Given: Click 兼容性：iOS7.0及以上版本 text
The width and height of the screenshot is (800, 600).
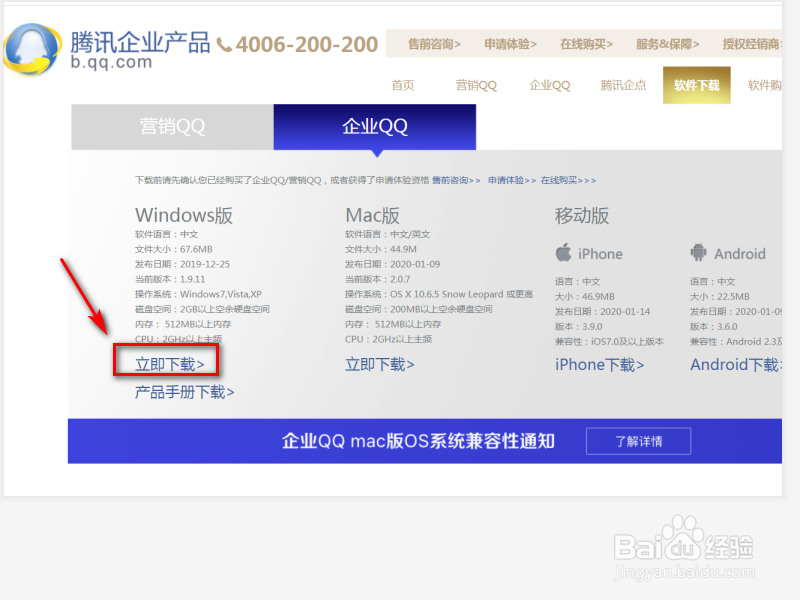Looking at the screenshot, I should coord(610,341).
